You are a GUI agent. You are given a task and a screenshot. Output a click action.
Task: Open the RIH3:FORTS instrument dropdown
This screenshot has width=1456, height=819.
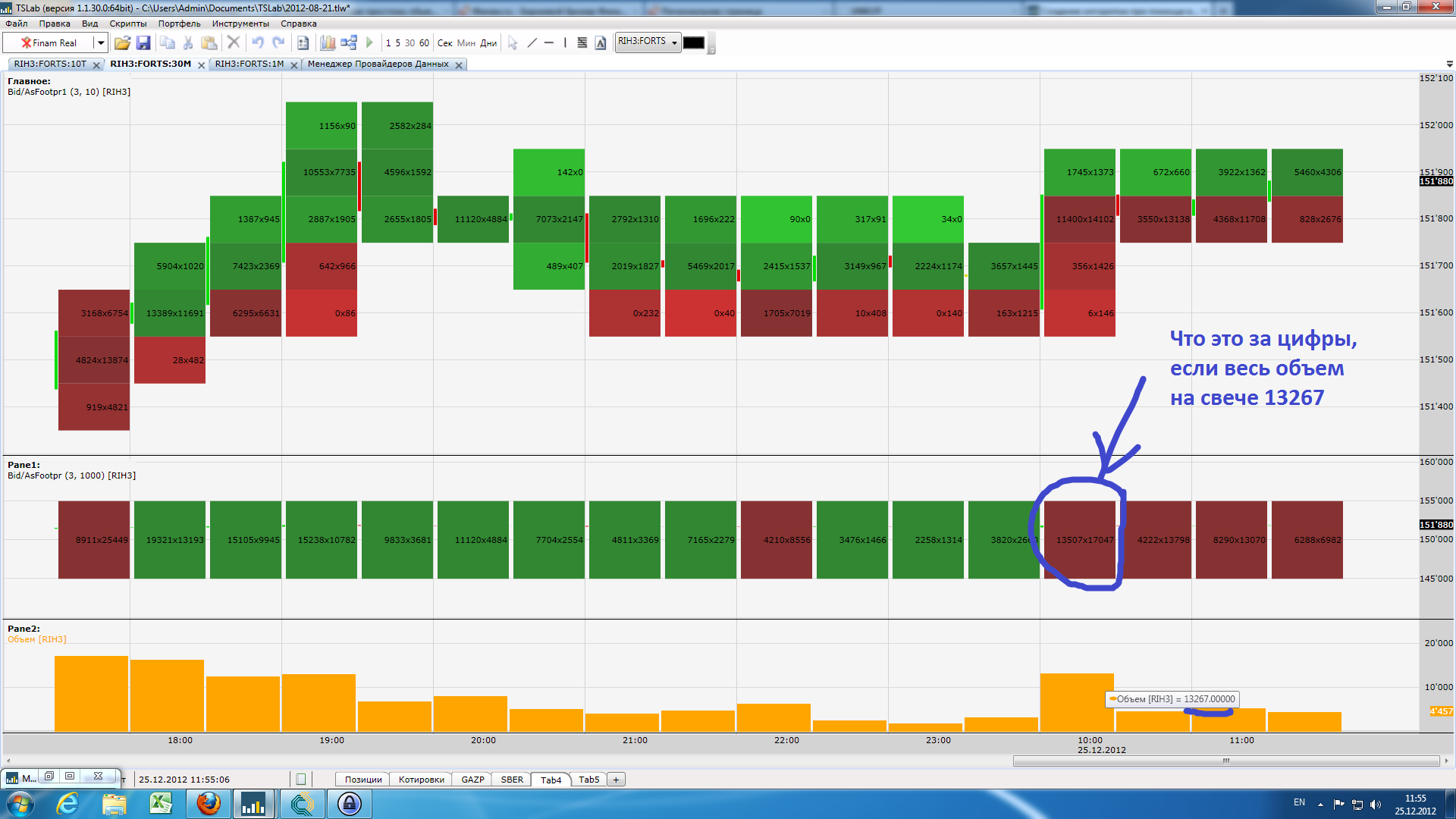[674, 42]
